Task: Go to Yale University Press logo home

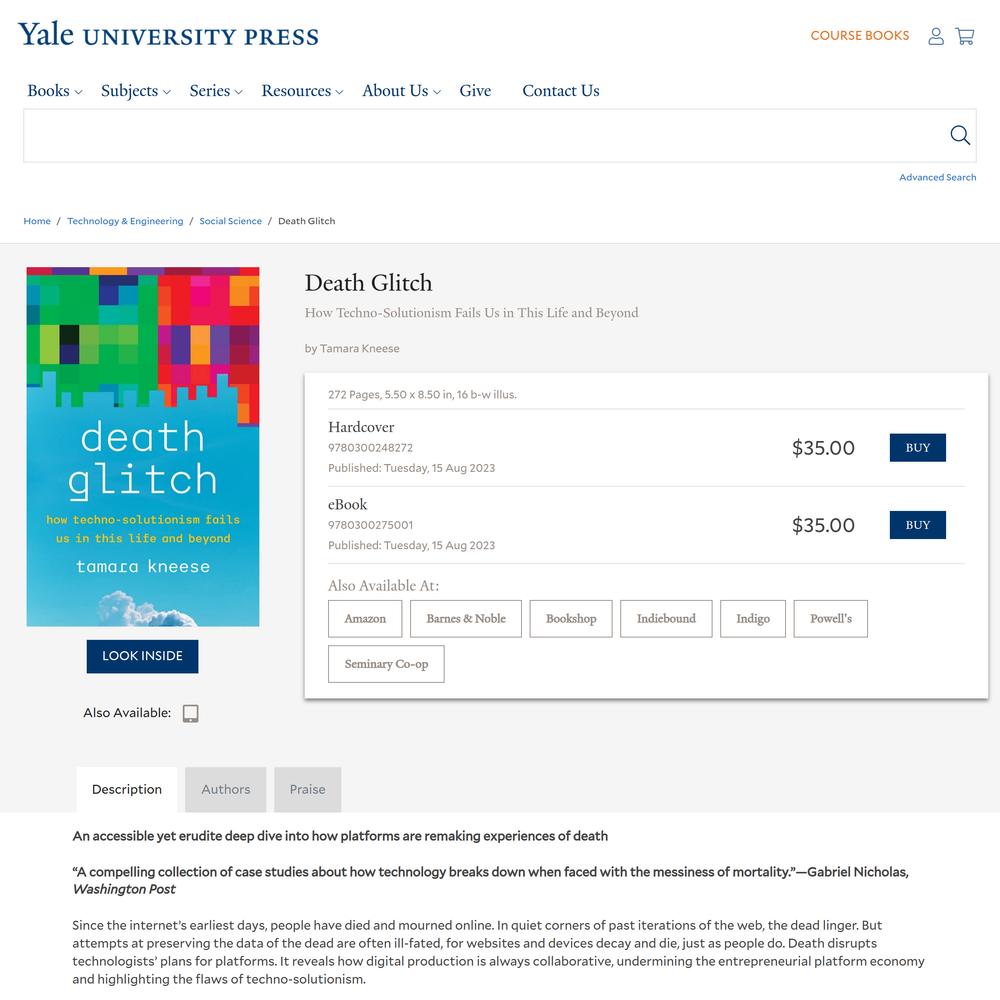Action: 168,35
